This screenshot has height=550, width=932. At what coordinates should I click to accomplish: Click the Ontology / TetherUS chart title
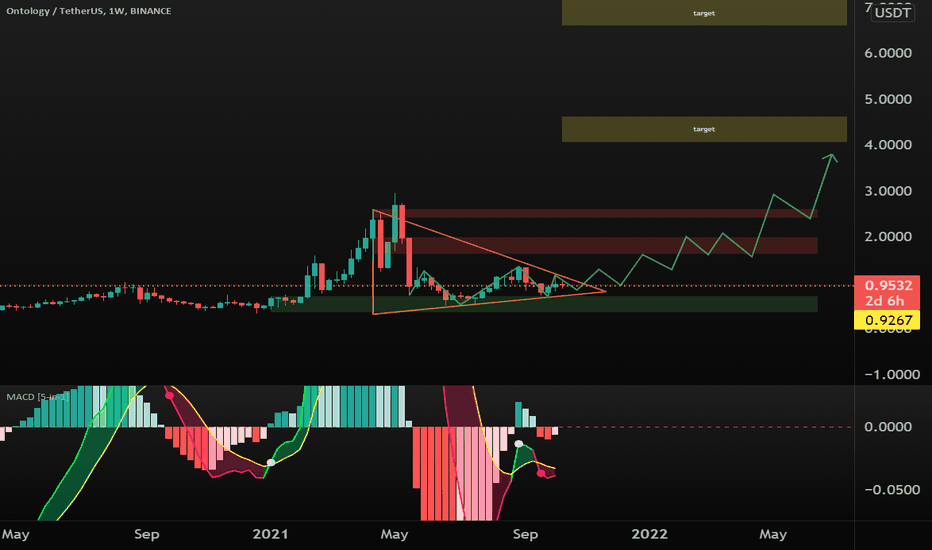[x=89, y=11]
